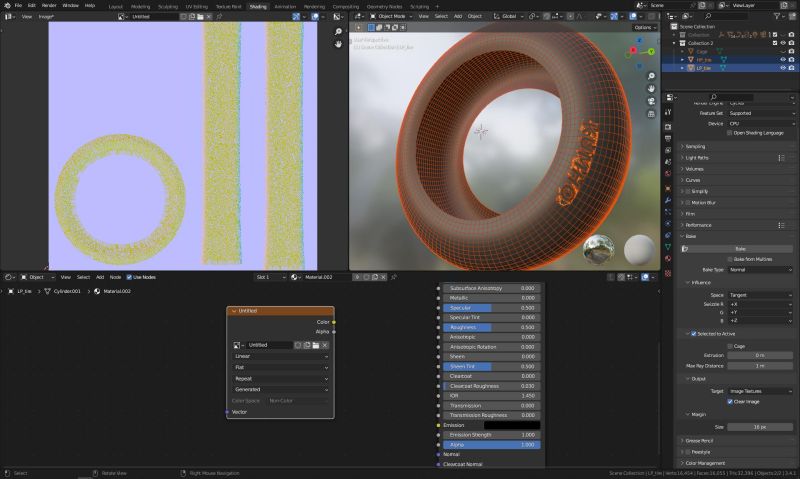Open Space dropdown set to Tangent

pyautogui.click(x=761, y=295)
